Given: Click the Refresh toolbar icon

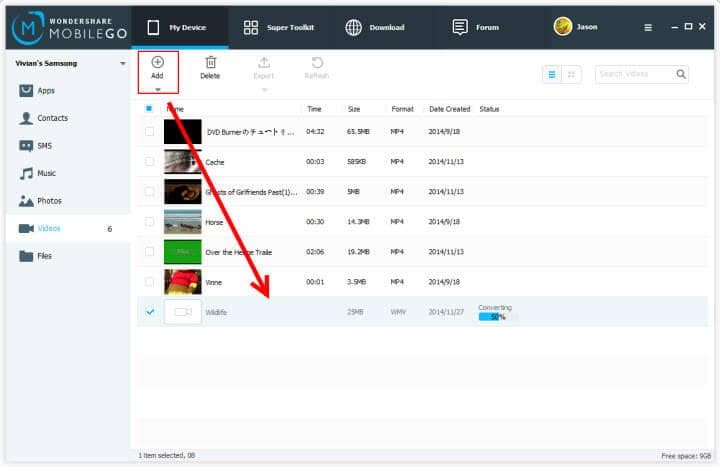Looking at the screenshot, I should pyautogui.click(x=317, y=62).
